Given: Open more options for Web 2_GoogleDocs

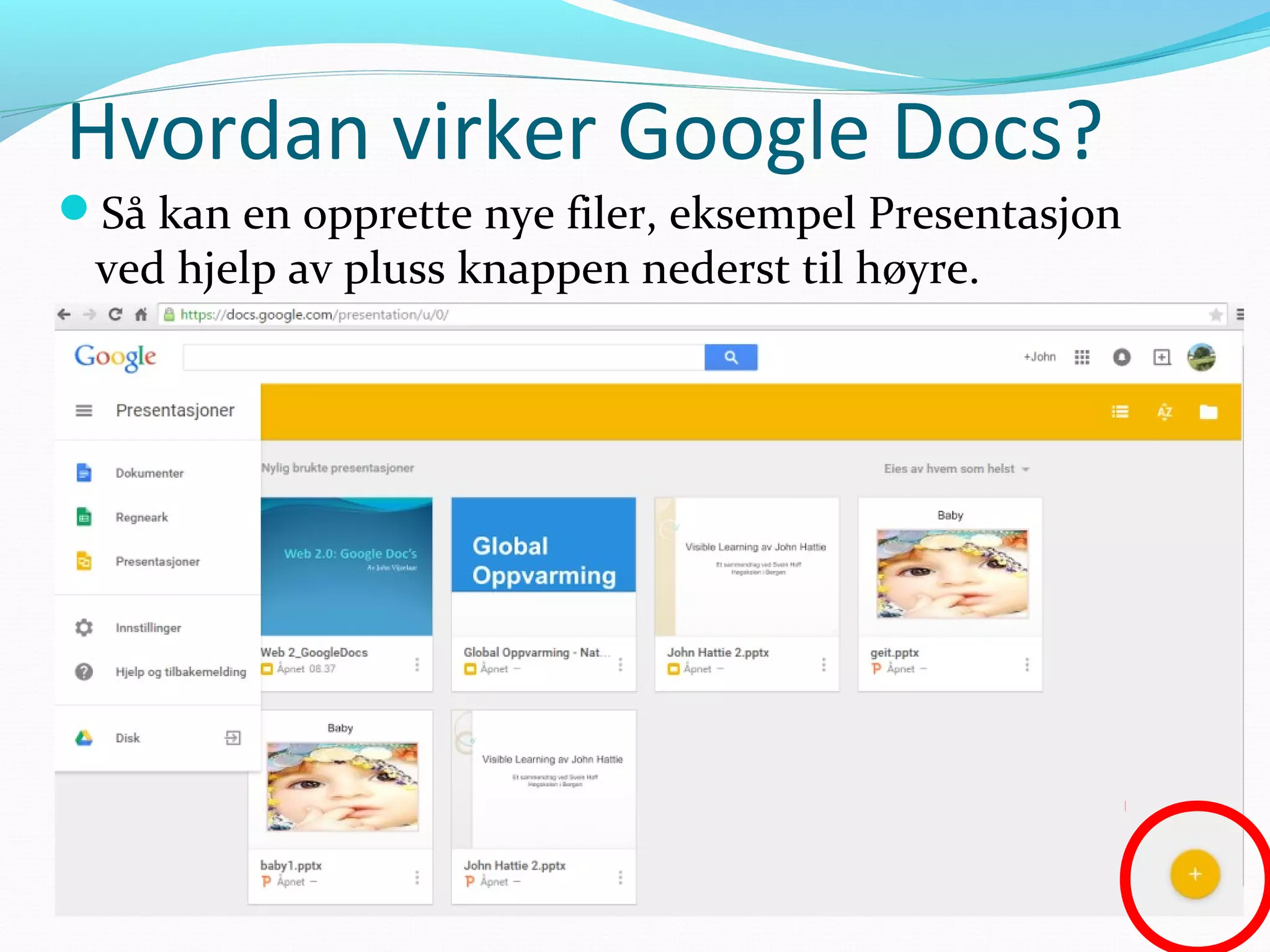Looking at the screenshot, I should pos(417,664).
